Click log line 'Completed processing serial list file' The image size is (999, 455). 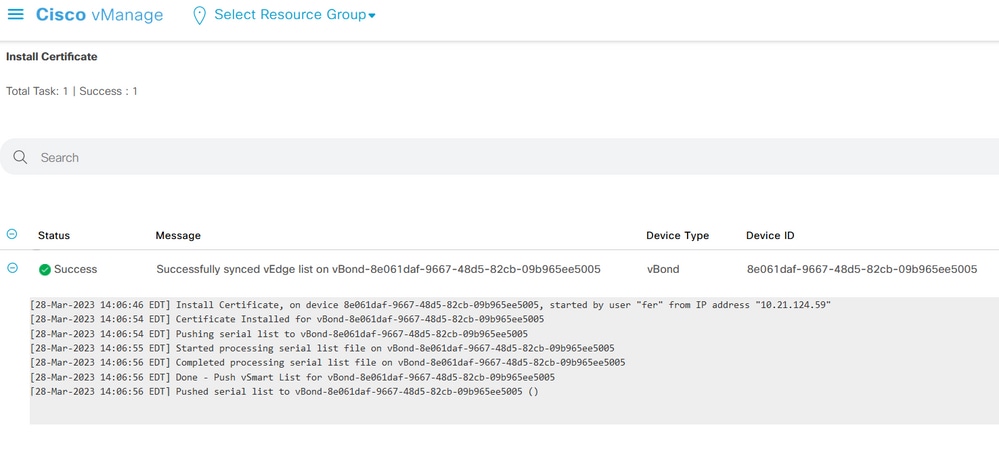click(327, 362)
